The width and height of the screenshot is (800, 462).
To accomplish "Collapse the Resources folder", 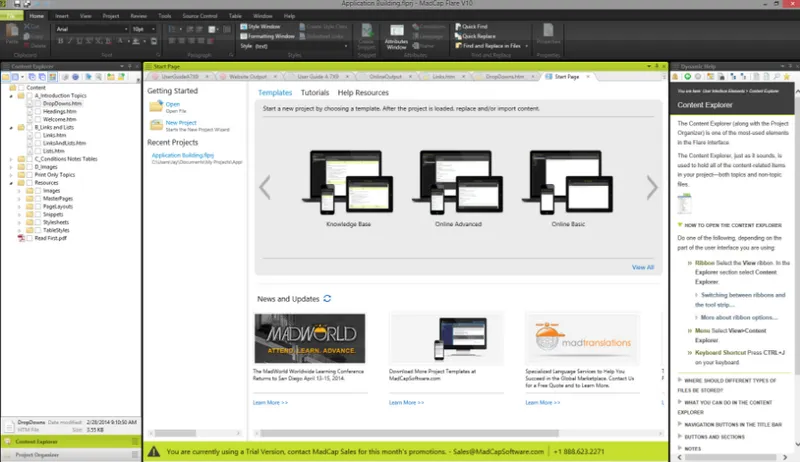I will pyautogui.click(x=11, y=183).
